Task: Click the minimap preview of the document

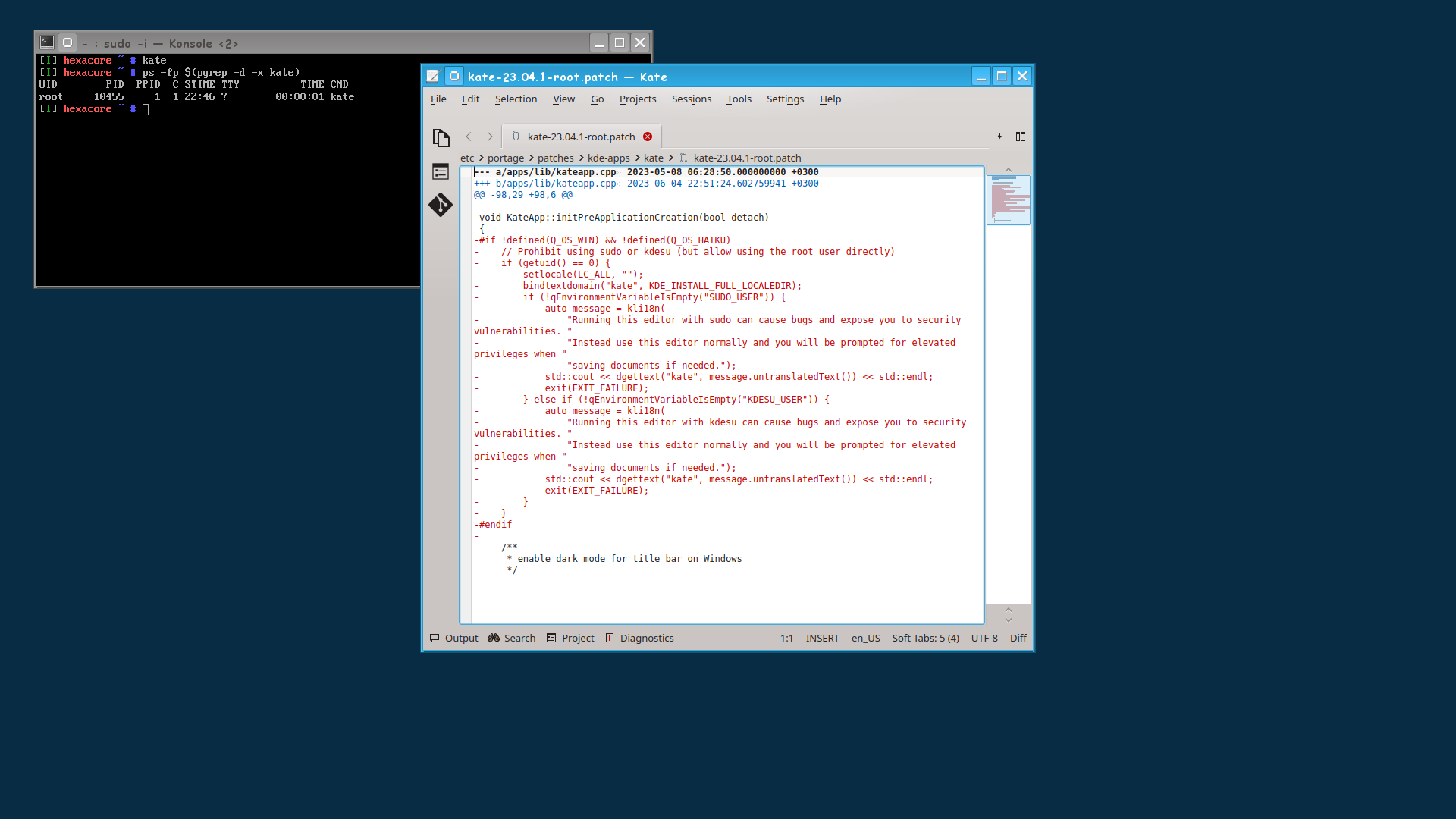Action: (x=1009, y=199)
